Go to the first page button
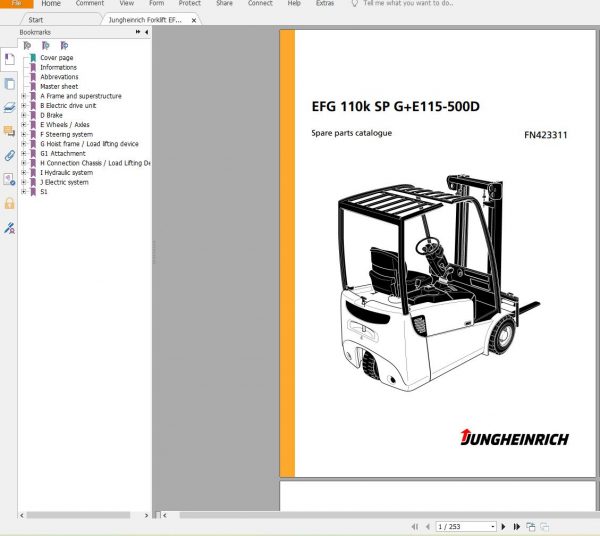The image size is (600, 536). click(x=415, y=527)
